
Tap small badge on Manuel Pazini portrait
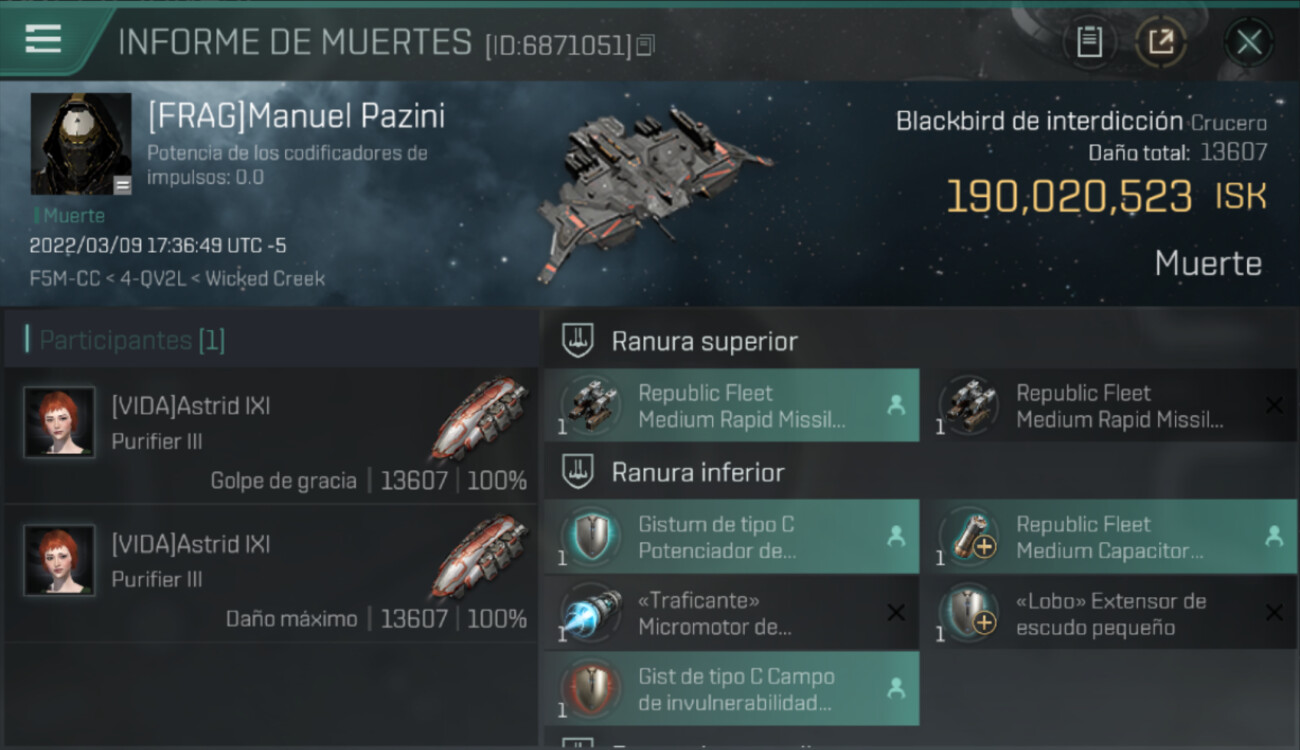click(x=122, y=185)
